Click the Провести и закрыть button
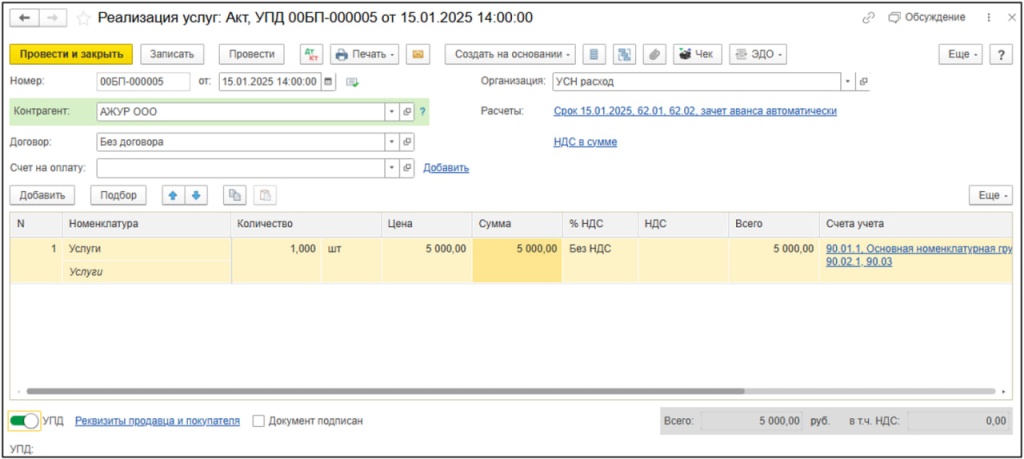Screen dimensions: 1024x459 pos(70,54)
